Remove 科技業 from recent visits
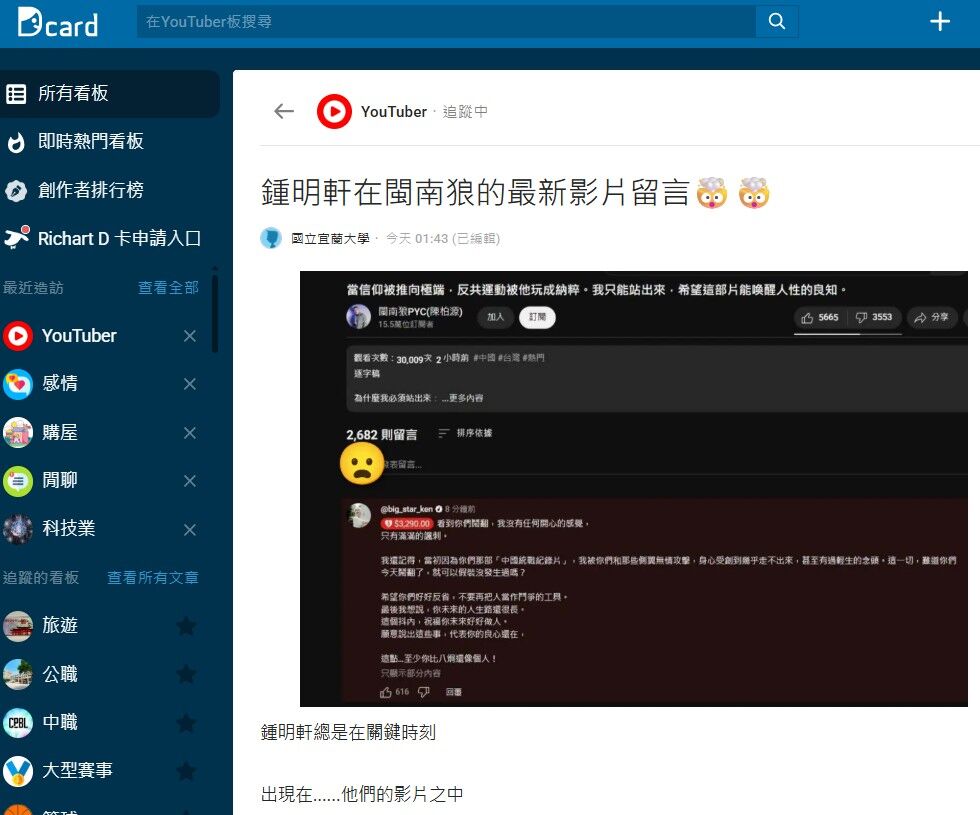This screenshot has width=980, height=815. (190, 529)
